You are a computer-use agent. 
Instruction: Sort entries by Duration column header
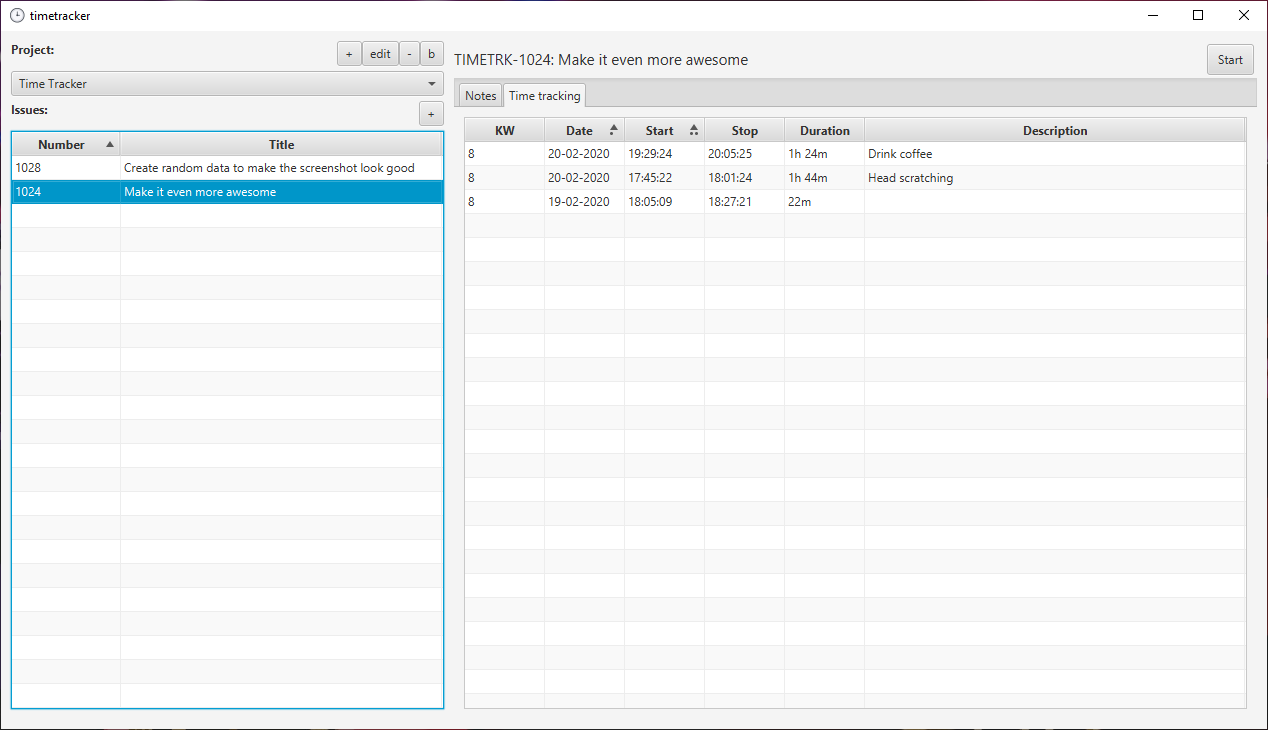[825, 130]
